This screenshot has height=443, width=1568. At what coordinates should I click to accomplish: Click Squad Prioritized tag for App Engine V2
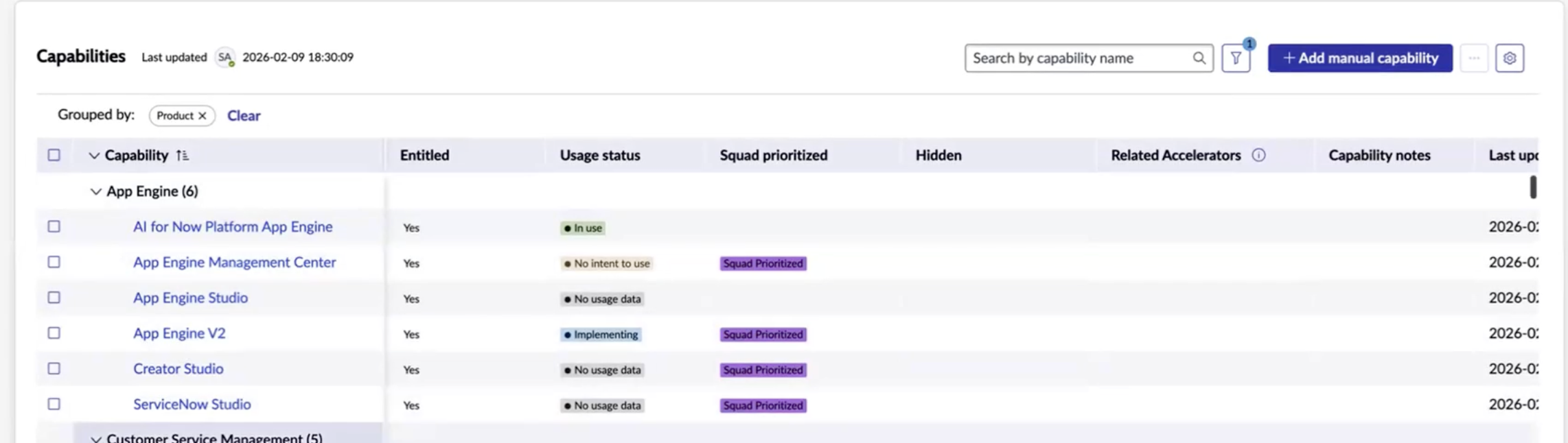coord(763,335)
